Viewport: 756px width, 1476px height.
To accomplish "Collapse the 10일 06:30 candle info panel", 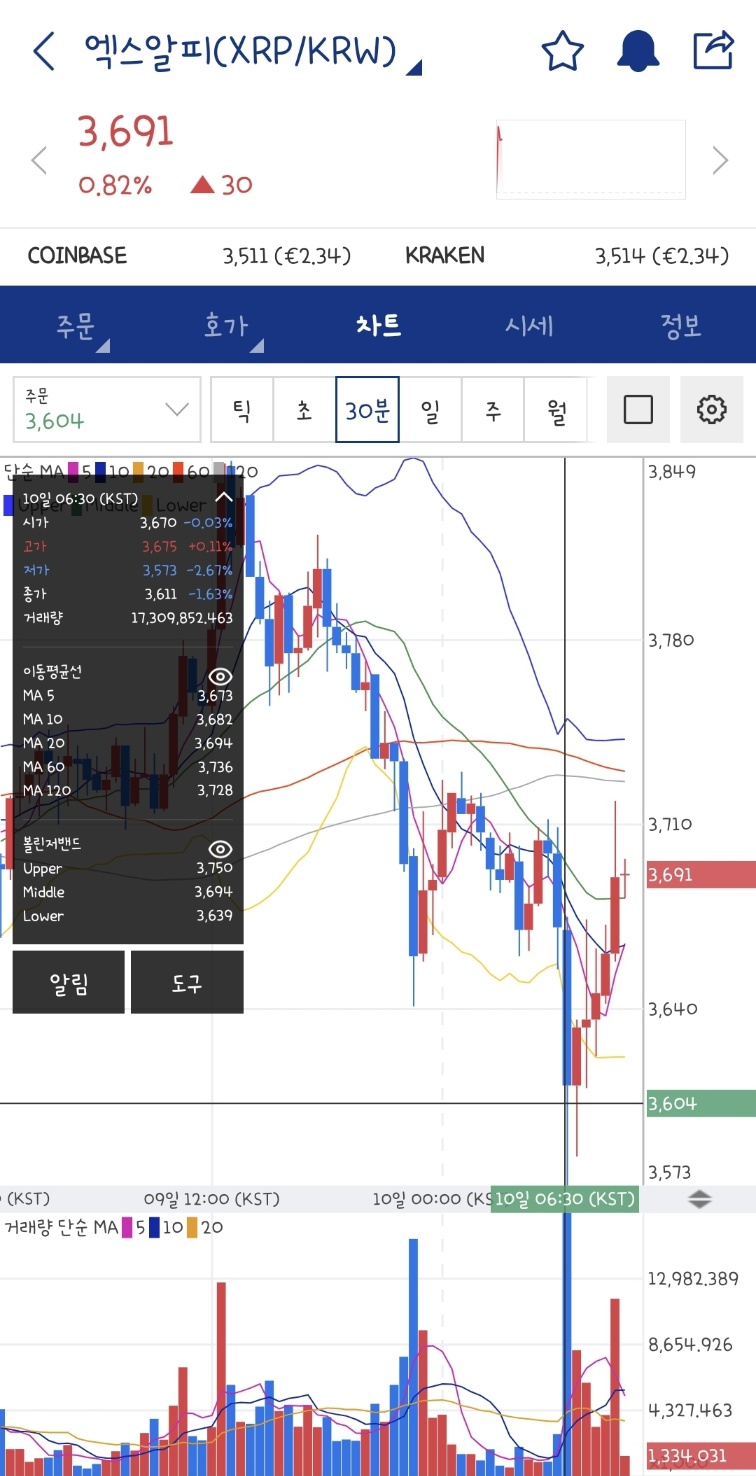I will point(224,497).
